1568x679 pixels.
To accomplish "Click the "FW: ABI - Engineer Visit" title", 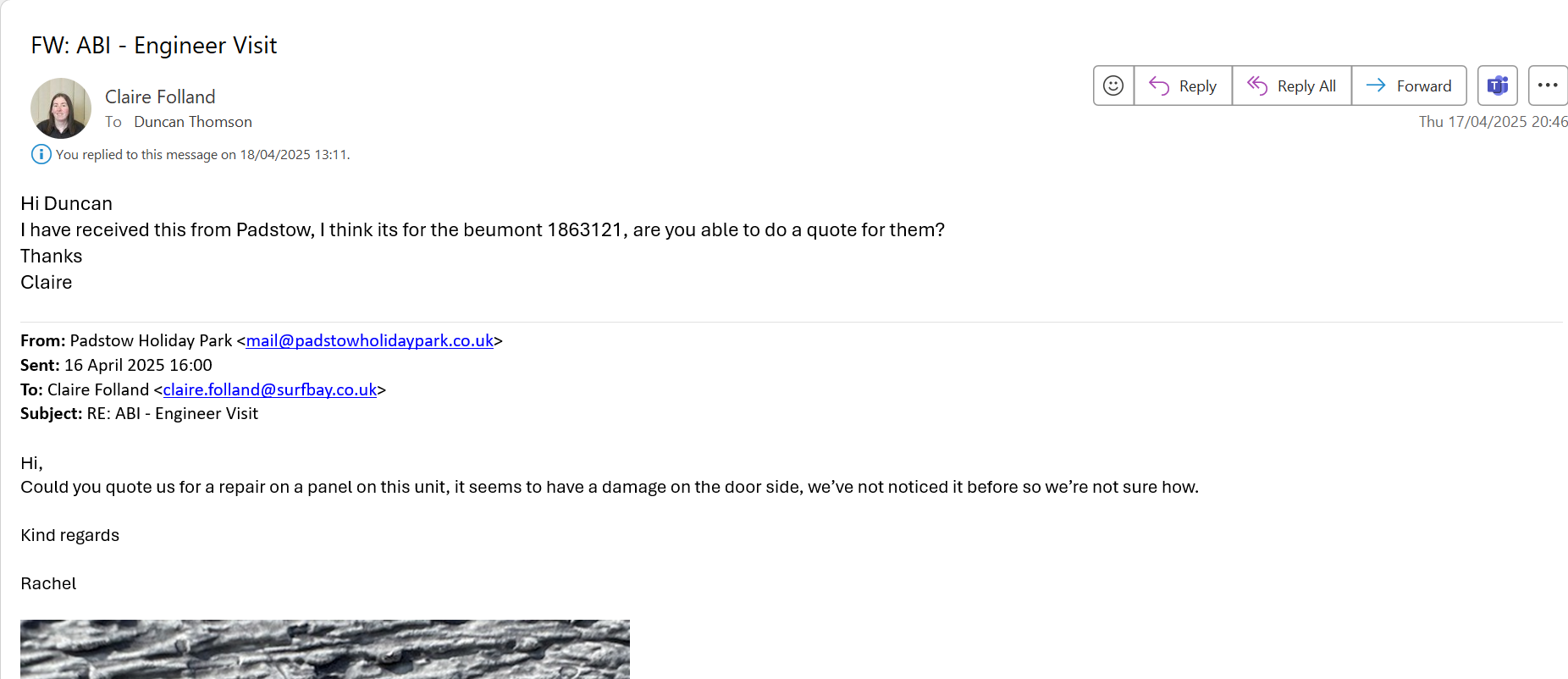I will pyautogui.click(x=154, y=46).
